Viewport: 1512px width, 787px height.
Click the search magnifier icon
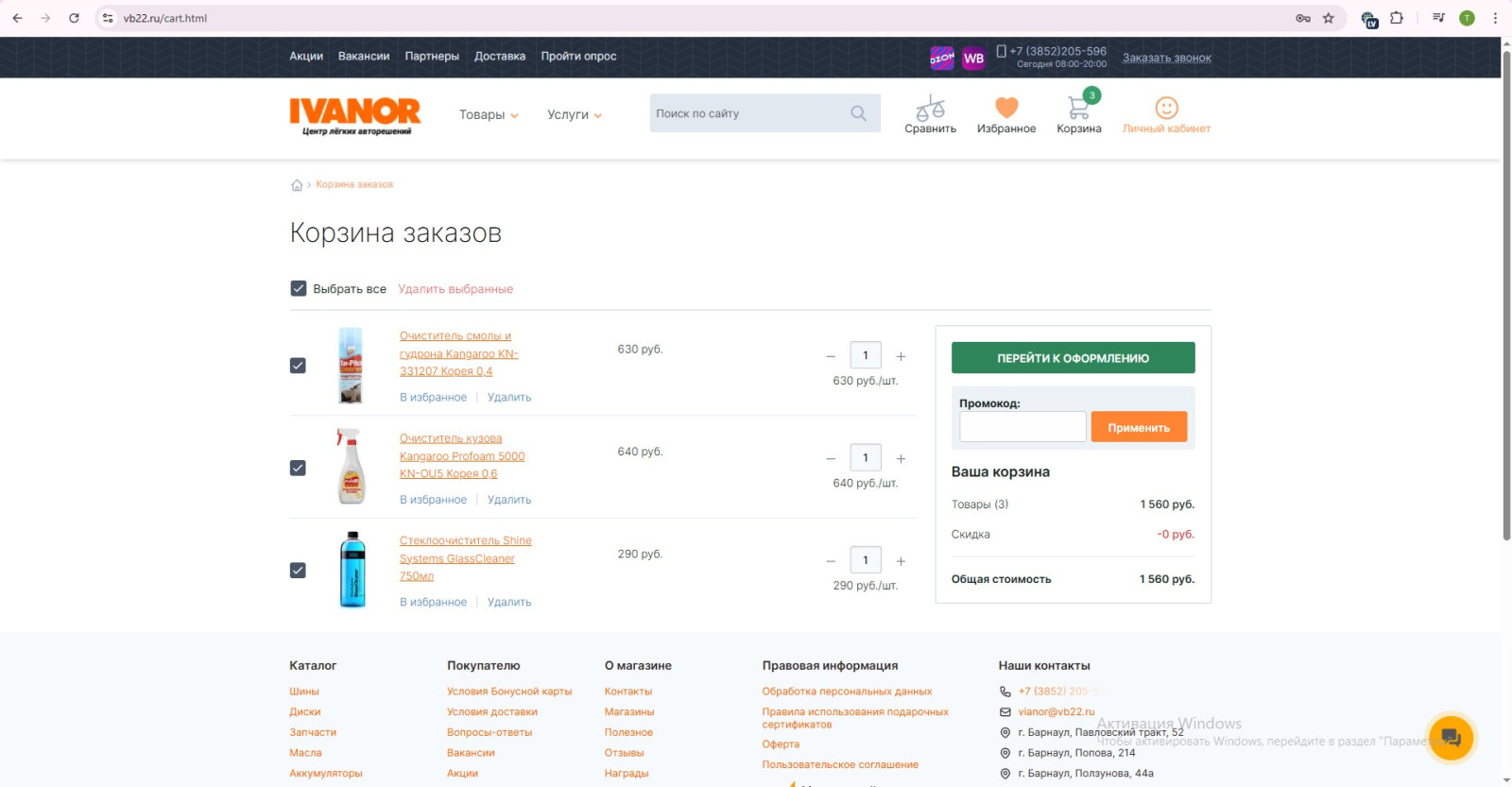(x=858, y=113)
